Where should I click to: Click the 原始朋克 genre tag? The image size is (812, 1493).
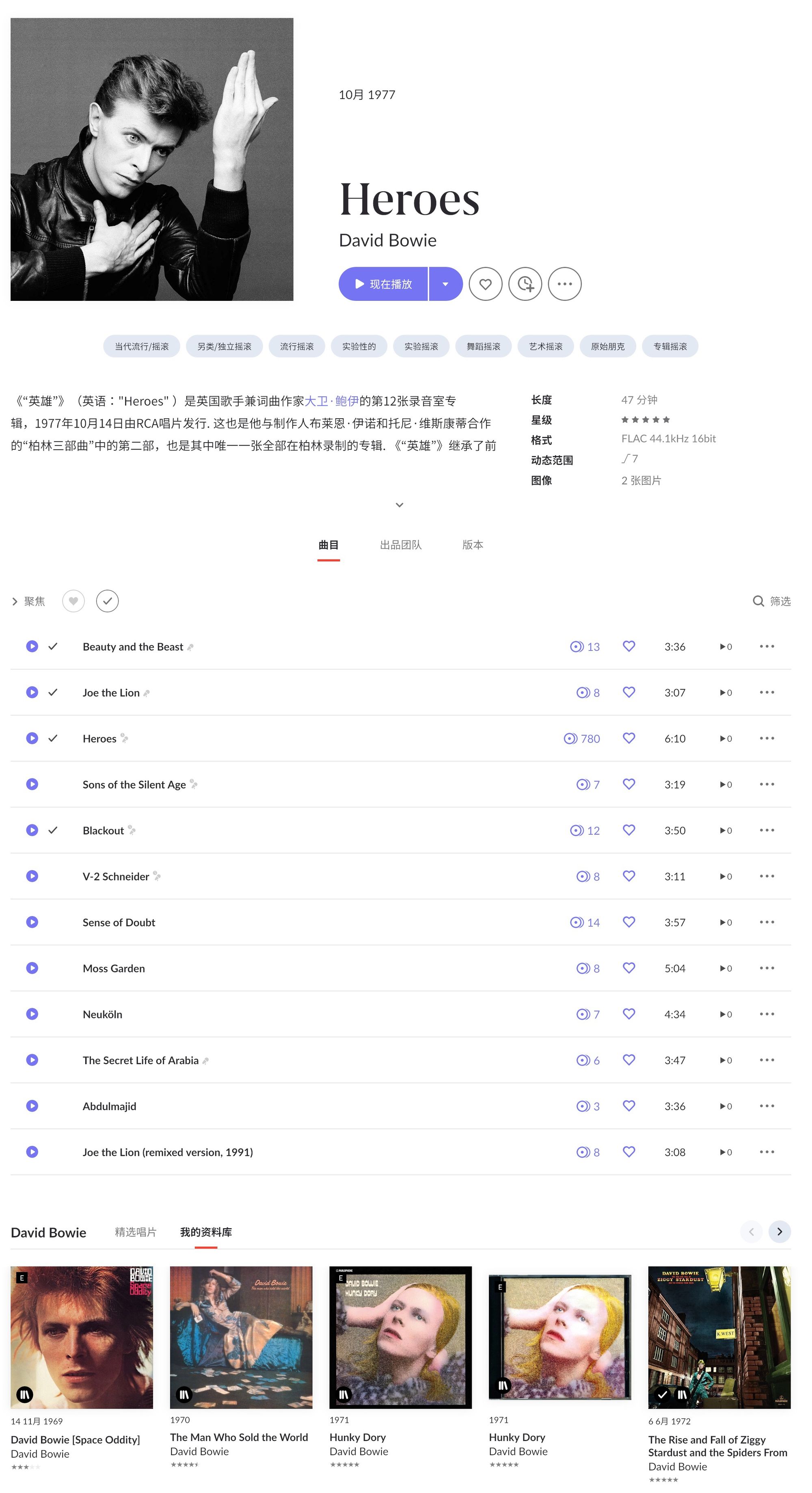607,346
